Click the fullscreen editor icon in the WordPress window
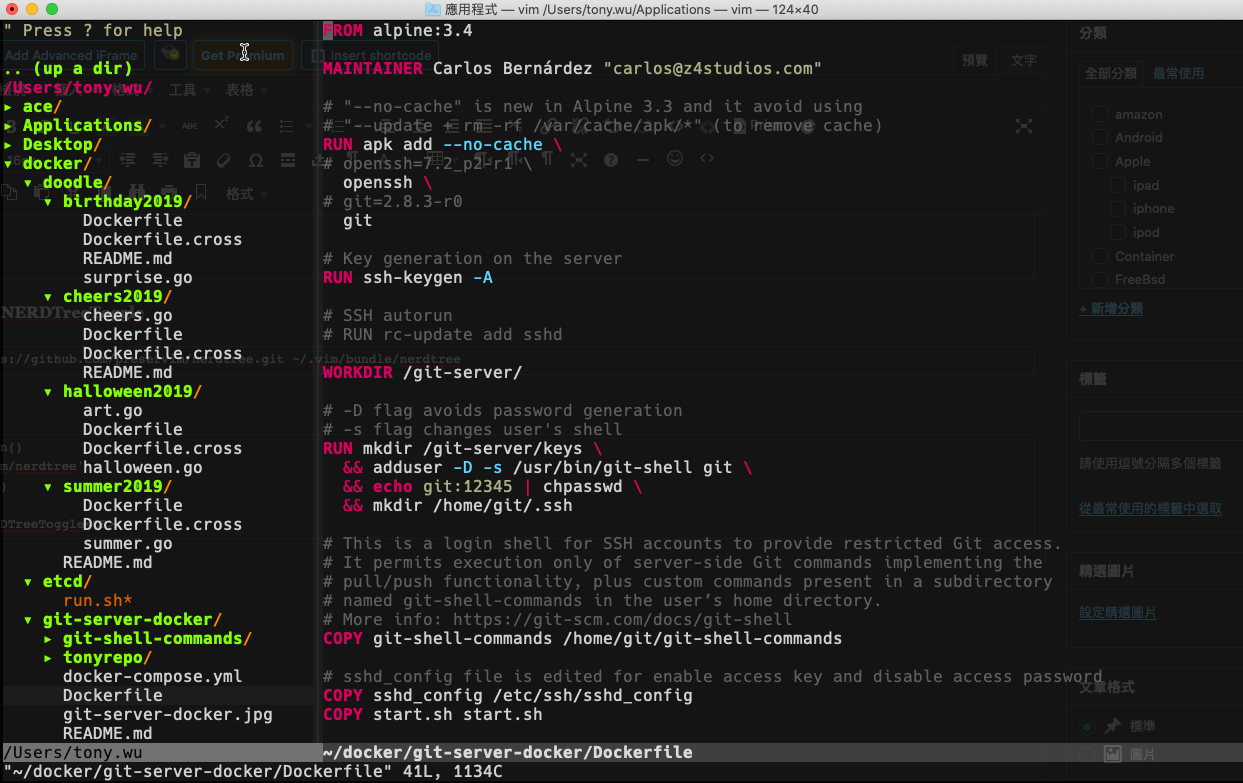 click(x=1023, y=126)
